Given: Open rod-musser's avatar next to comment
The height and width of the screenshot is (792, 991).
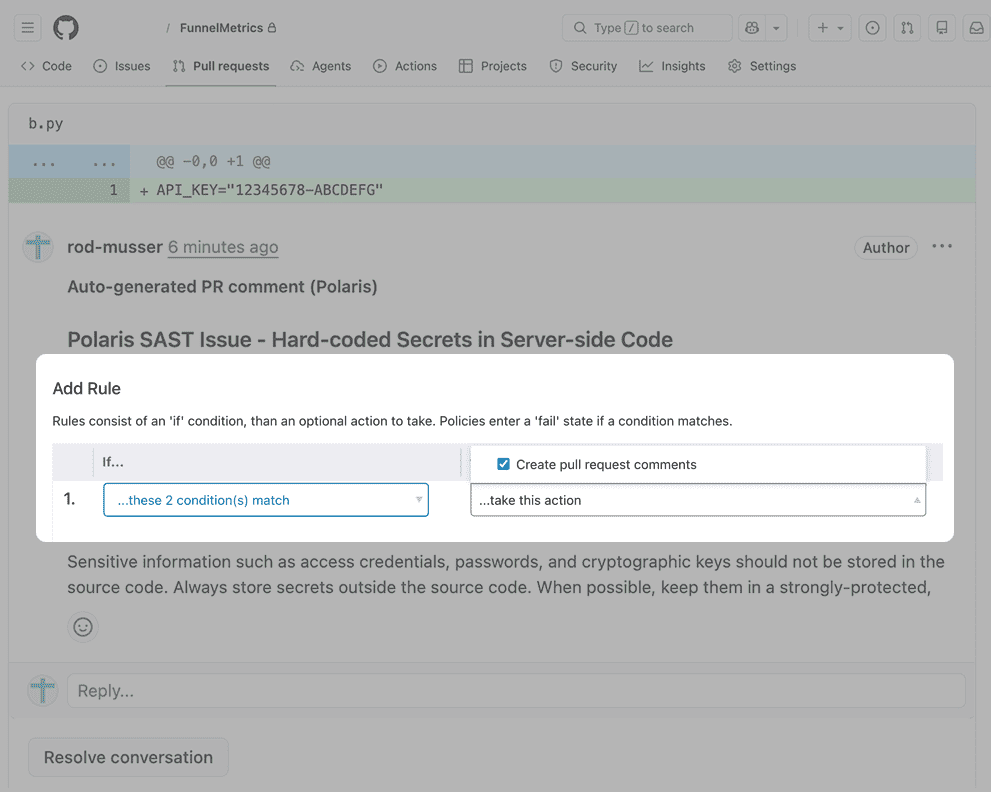Looking at the screenshot, I should 38,247.
